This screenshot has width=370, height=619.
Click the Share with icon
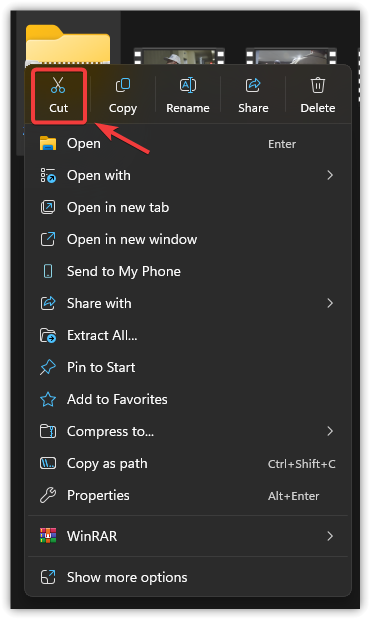click(x=48, y=303)
